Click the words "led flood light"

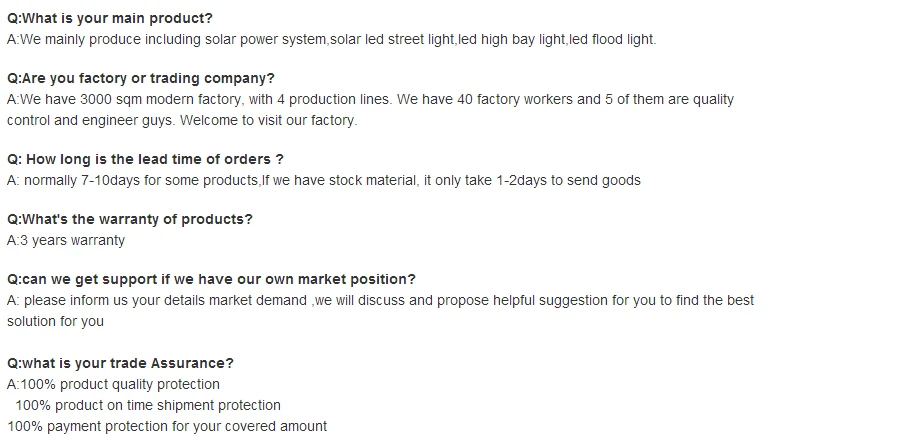tap(612, 40)
